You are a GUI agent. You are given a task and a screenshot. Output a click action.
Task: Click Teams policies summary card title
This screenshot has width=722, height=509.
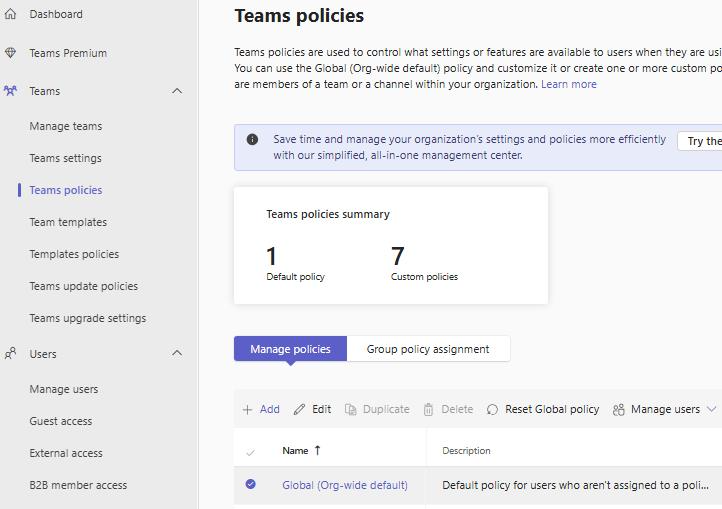(x=328, y=214)
